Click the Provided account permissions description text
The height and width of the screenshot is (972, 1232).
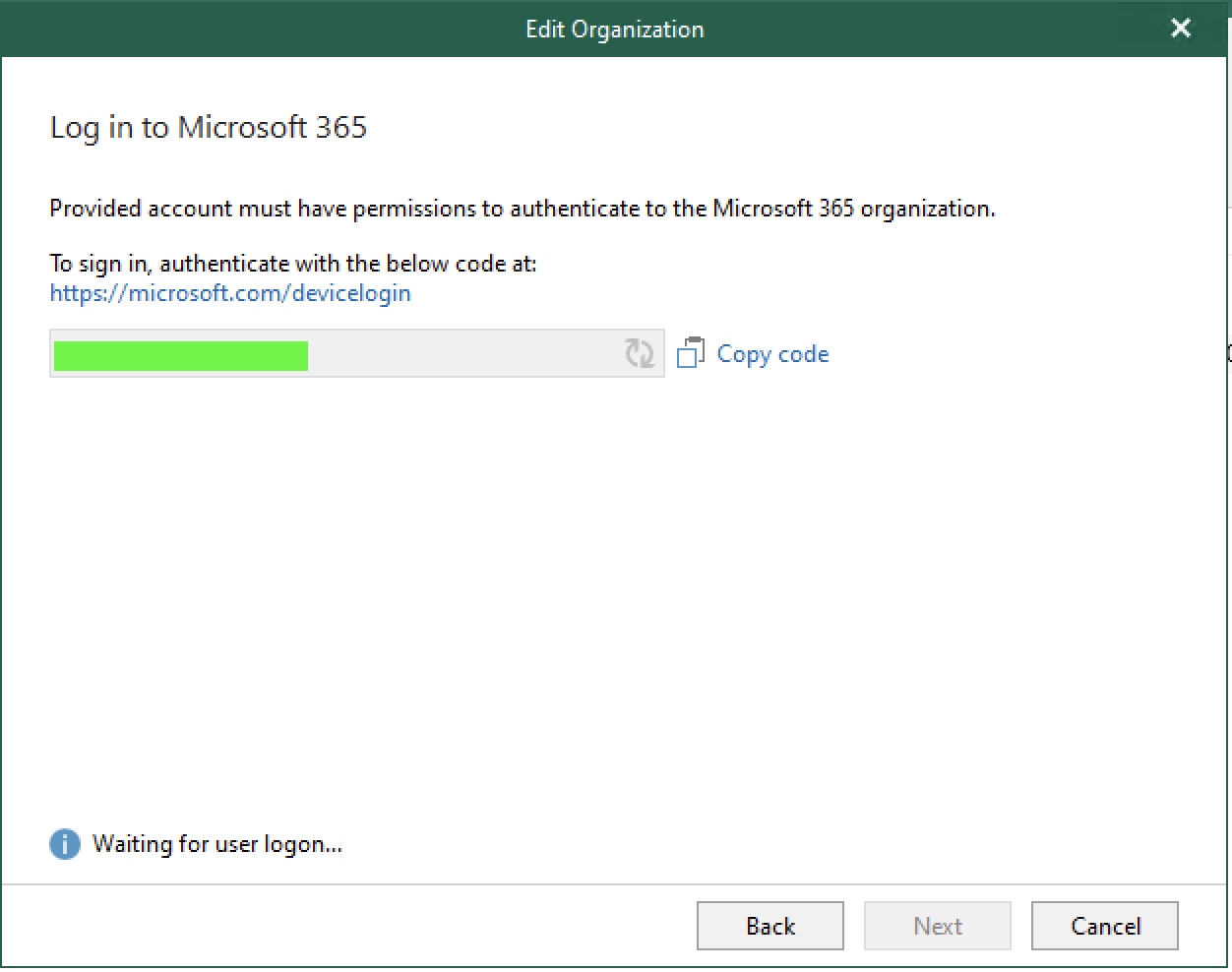(523, 209)
